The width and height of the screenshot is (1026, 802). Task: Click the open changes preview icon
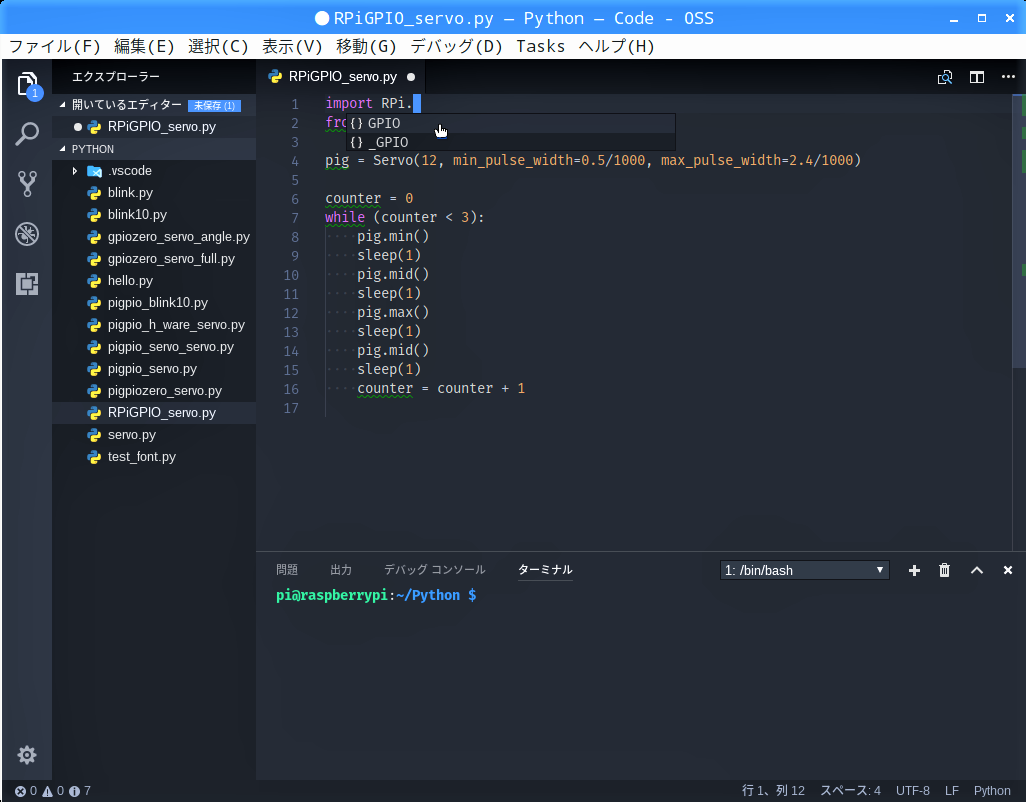click(x=945, y=77)
